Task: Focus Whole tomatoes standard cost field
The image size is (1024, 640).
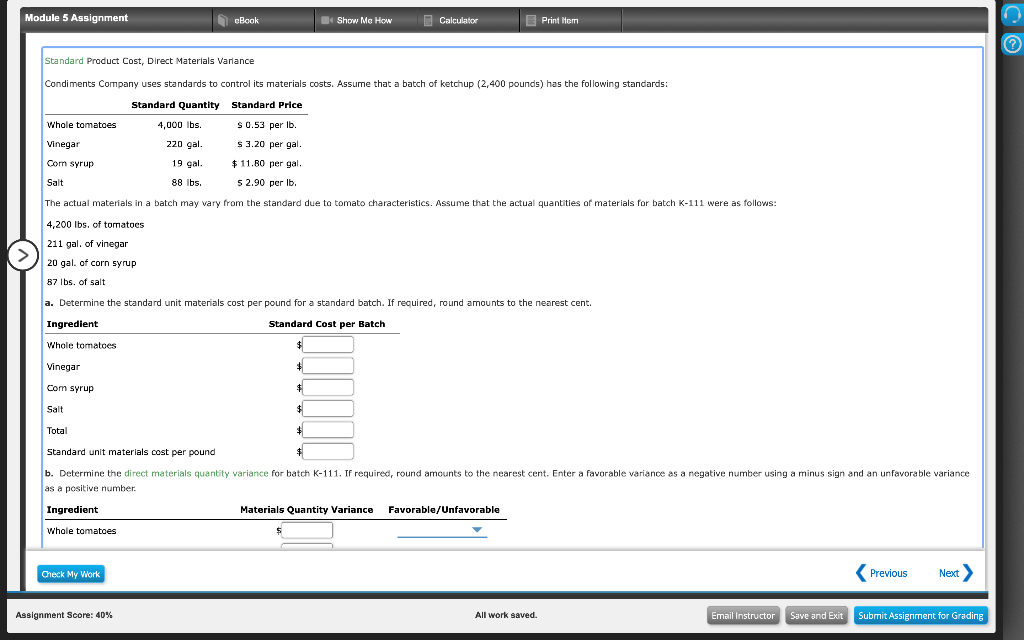Action: click(328, 345)
